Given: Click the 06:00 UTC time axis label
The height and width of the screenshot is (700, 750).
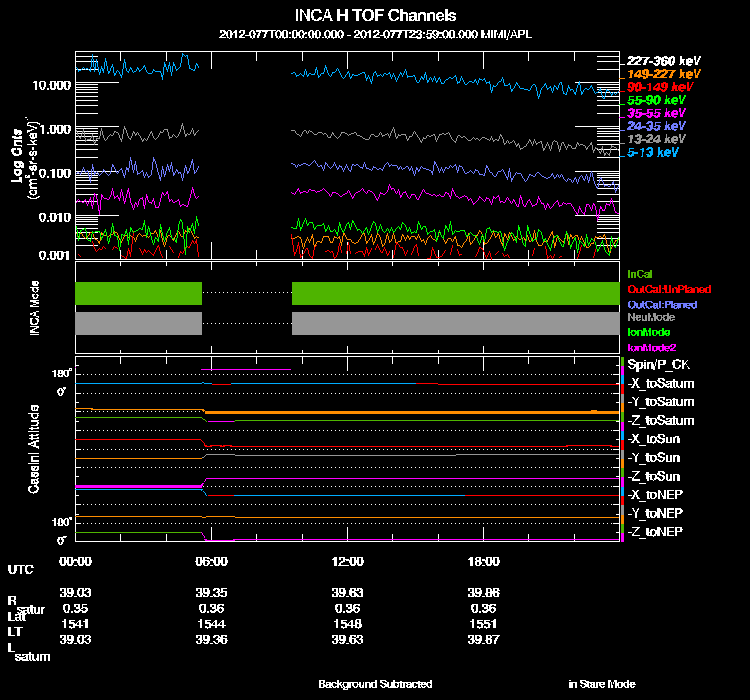Looking at the screenshot, I should click(x=212, y=560).
